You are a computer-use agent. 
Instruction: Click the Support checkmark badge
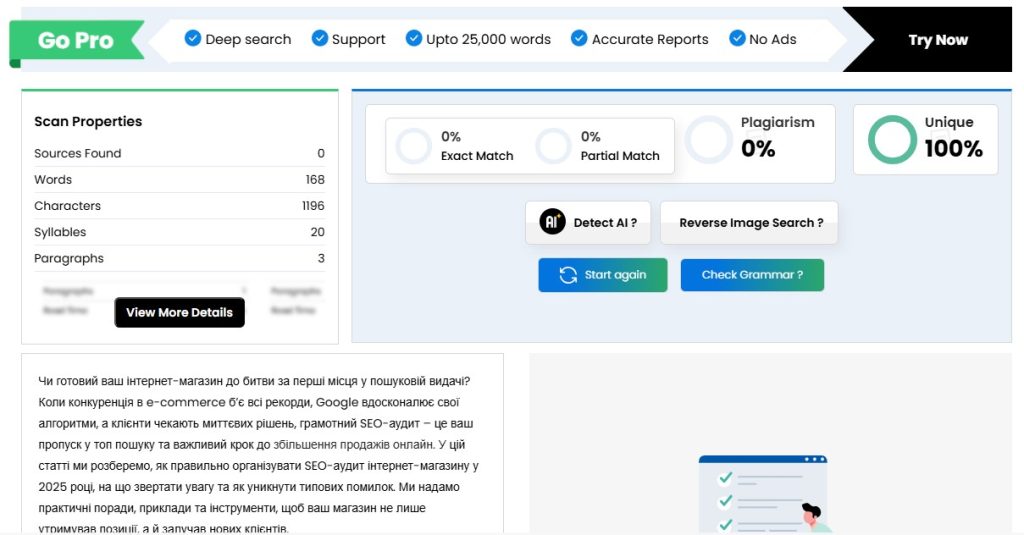[x=319, y=39]
